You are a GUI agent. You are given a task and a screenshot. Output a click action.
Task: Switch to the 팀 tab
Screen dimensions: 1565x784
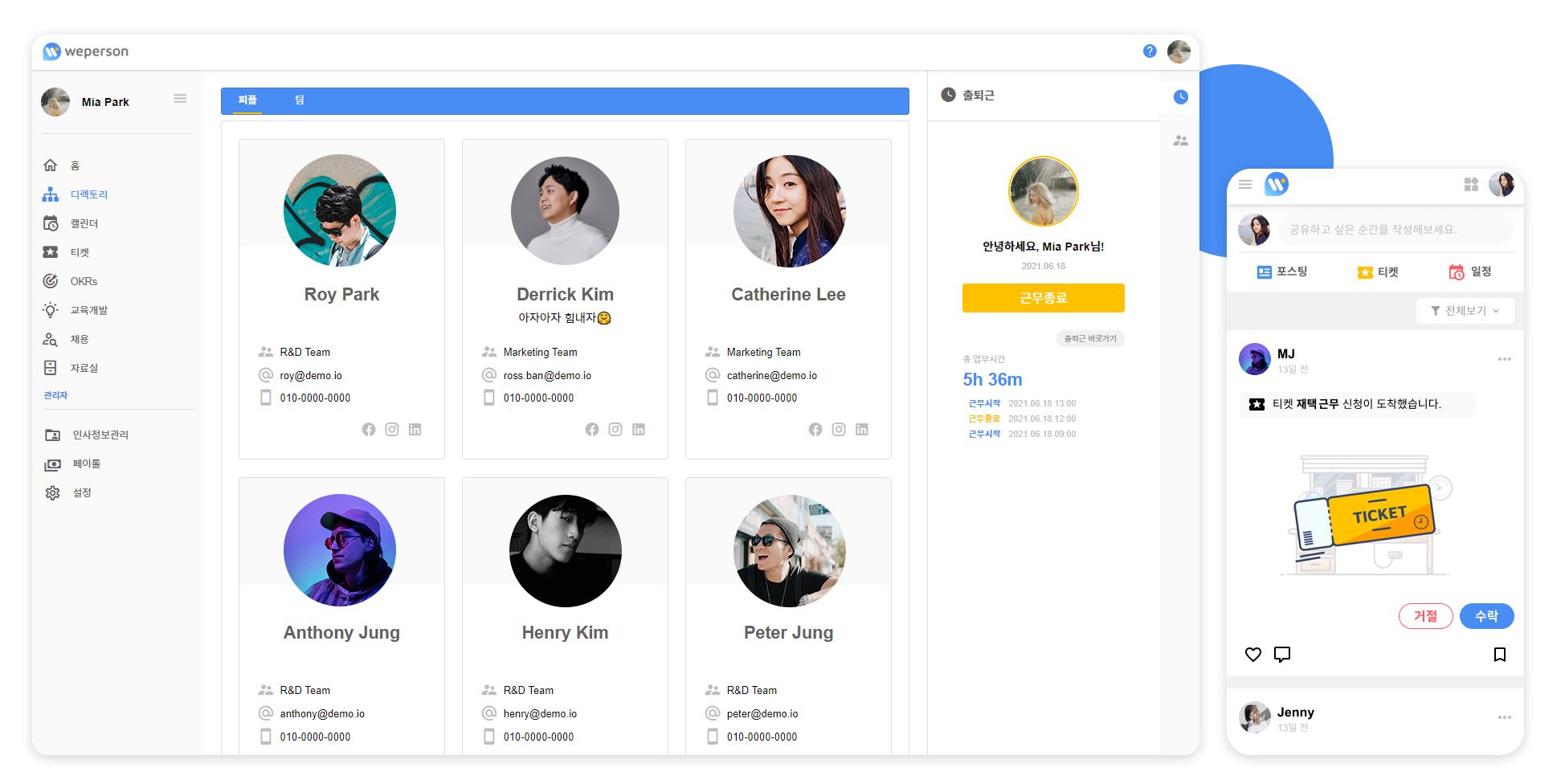tap(300, 100)
